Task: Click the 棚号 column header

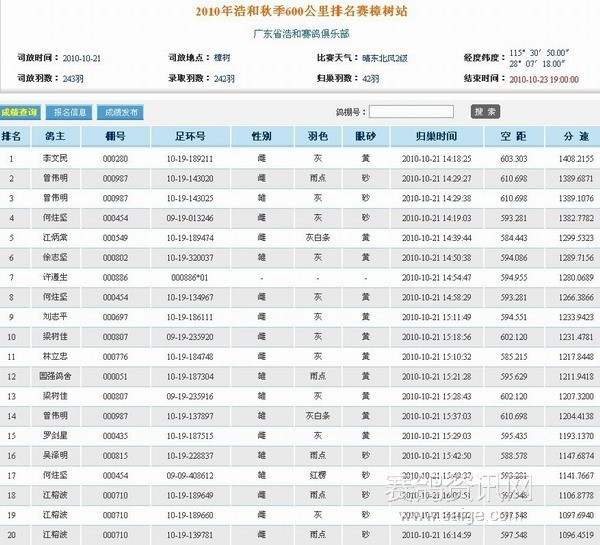Action: (x=115, y=136)
